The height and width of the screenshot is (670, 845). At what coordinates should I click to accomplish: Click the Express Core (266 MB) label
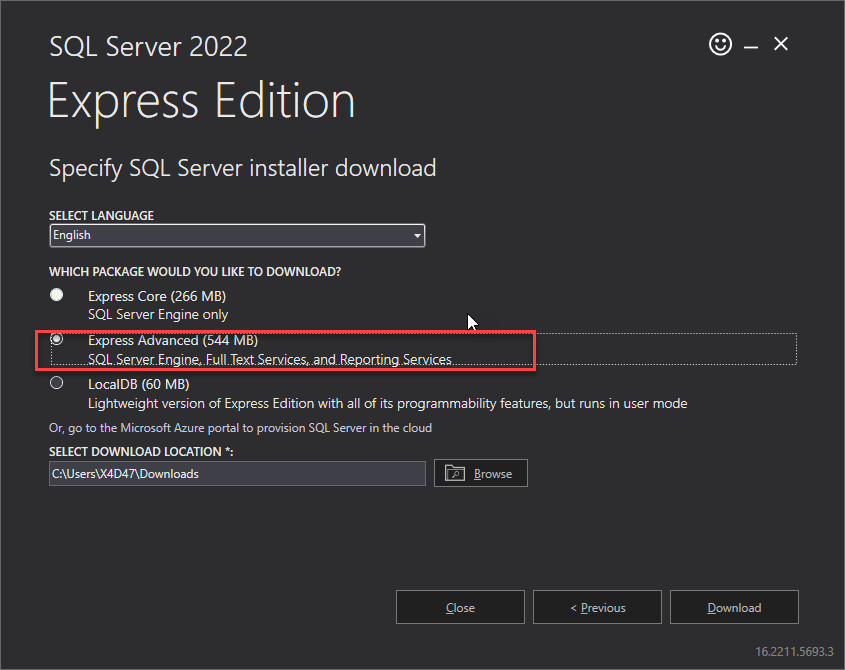click(157, 296)
